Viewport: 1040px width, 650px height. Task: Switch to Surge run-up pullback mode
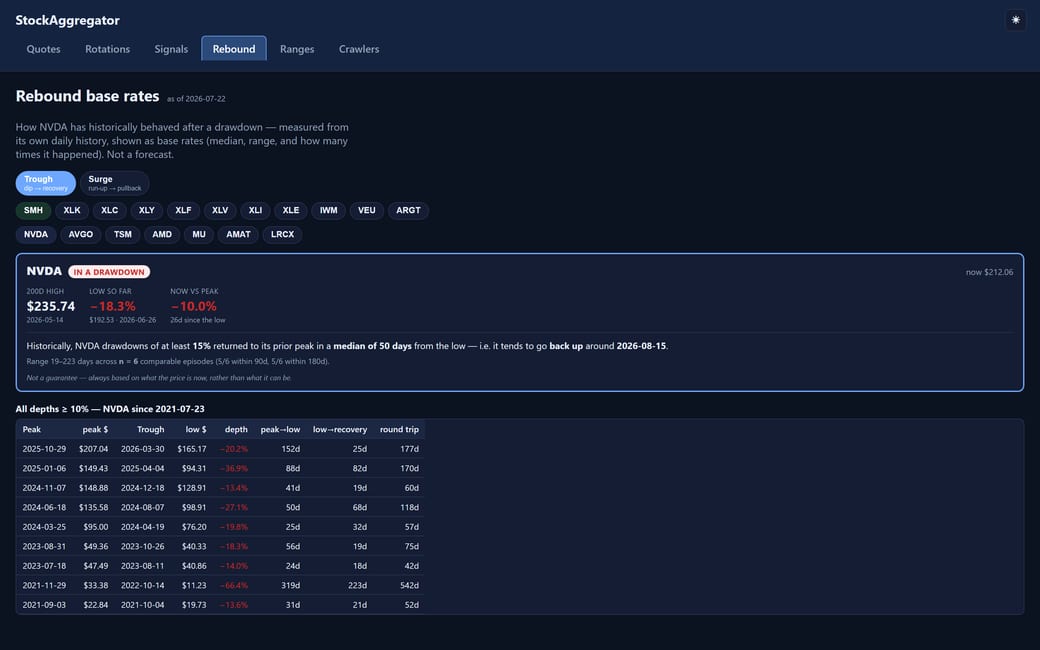click(x=115, y=183)
